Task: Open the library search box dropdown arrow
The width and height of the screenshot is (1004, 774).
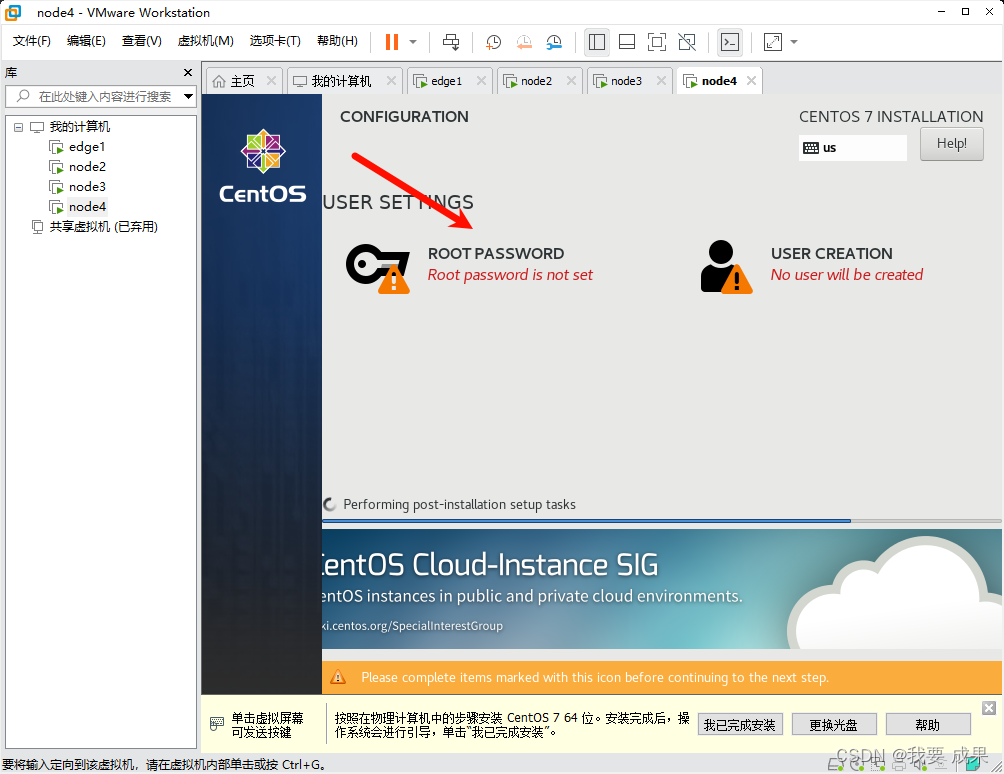Action: (188, 97)
